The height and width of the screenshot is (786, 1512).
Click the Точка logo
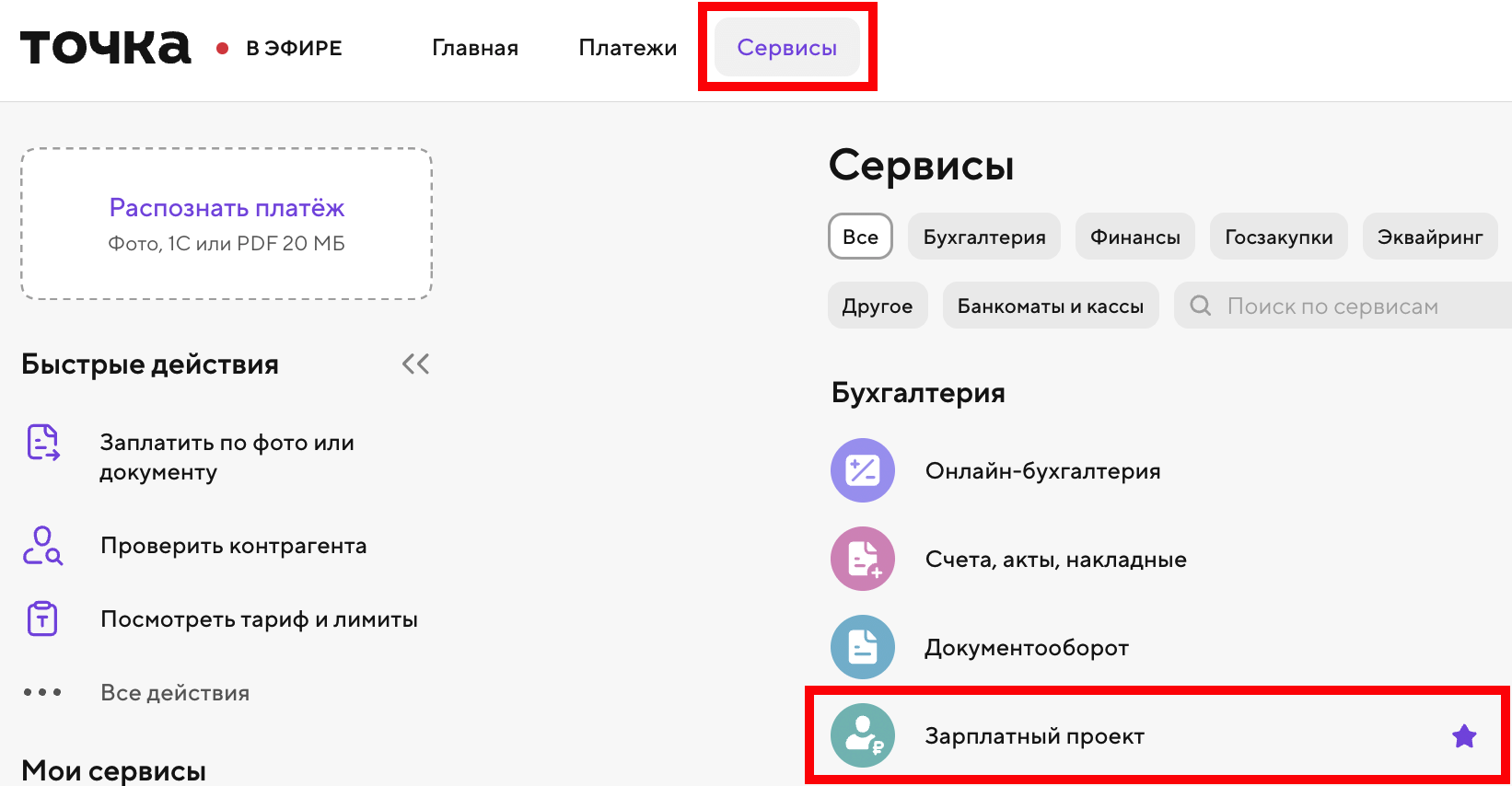(x=105, y=48)
